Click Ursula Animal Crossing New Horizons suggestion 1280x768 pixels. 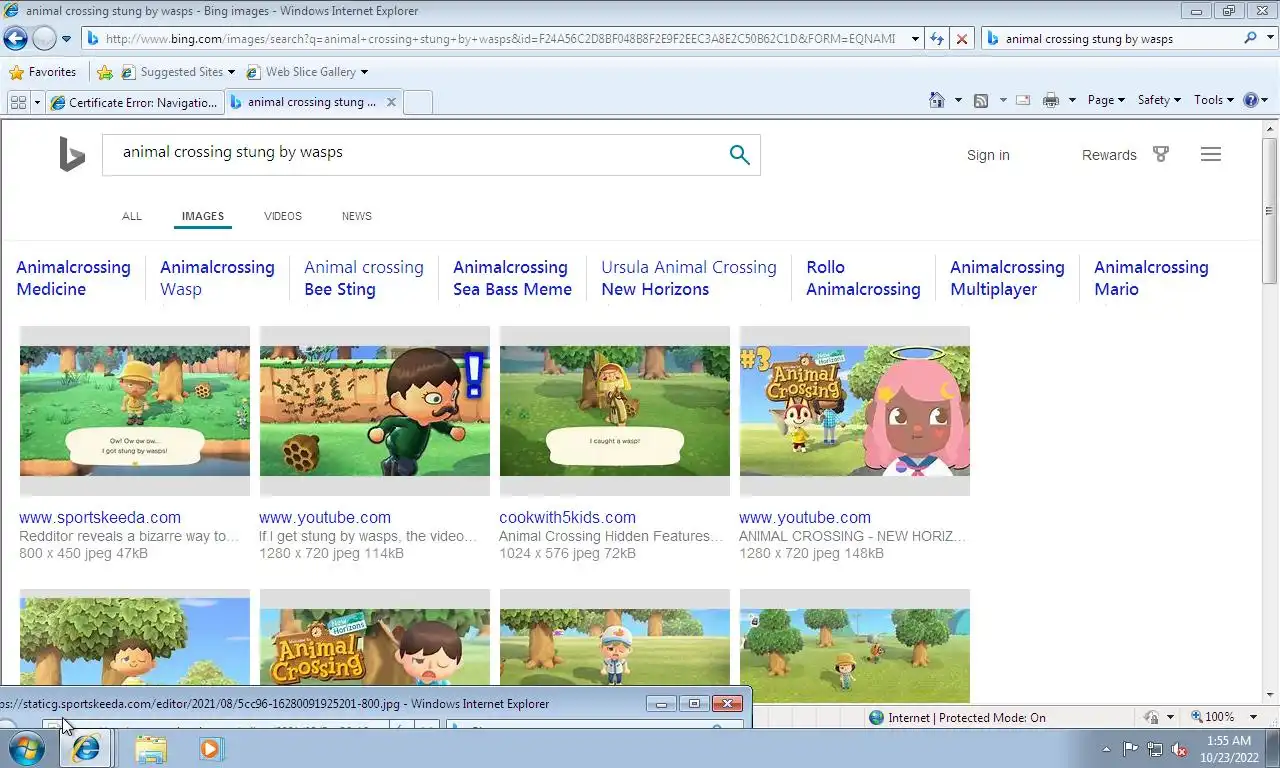(x=689, y=278)
